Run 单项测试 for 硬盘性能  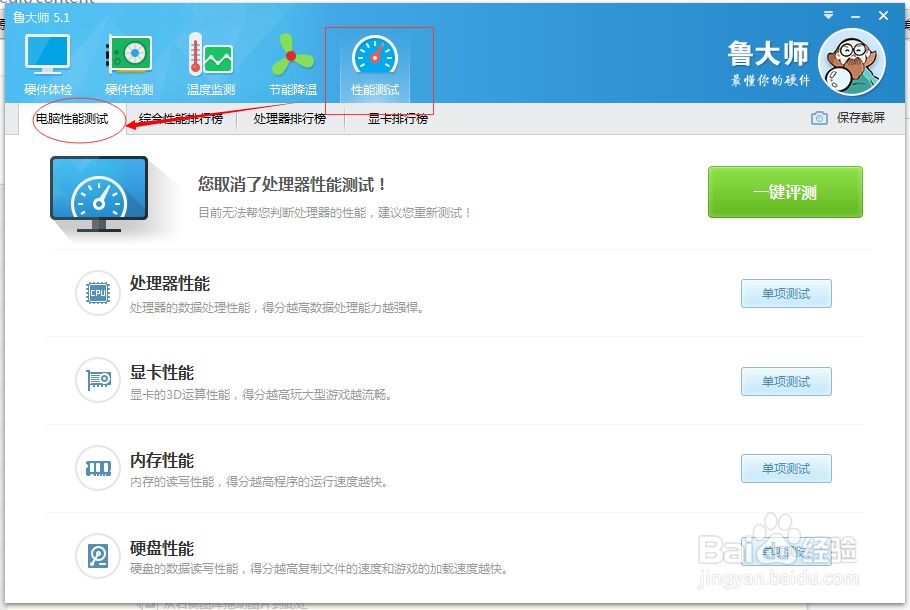[786, 552]
